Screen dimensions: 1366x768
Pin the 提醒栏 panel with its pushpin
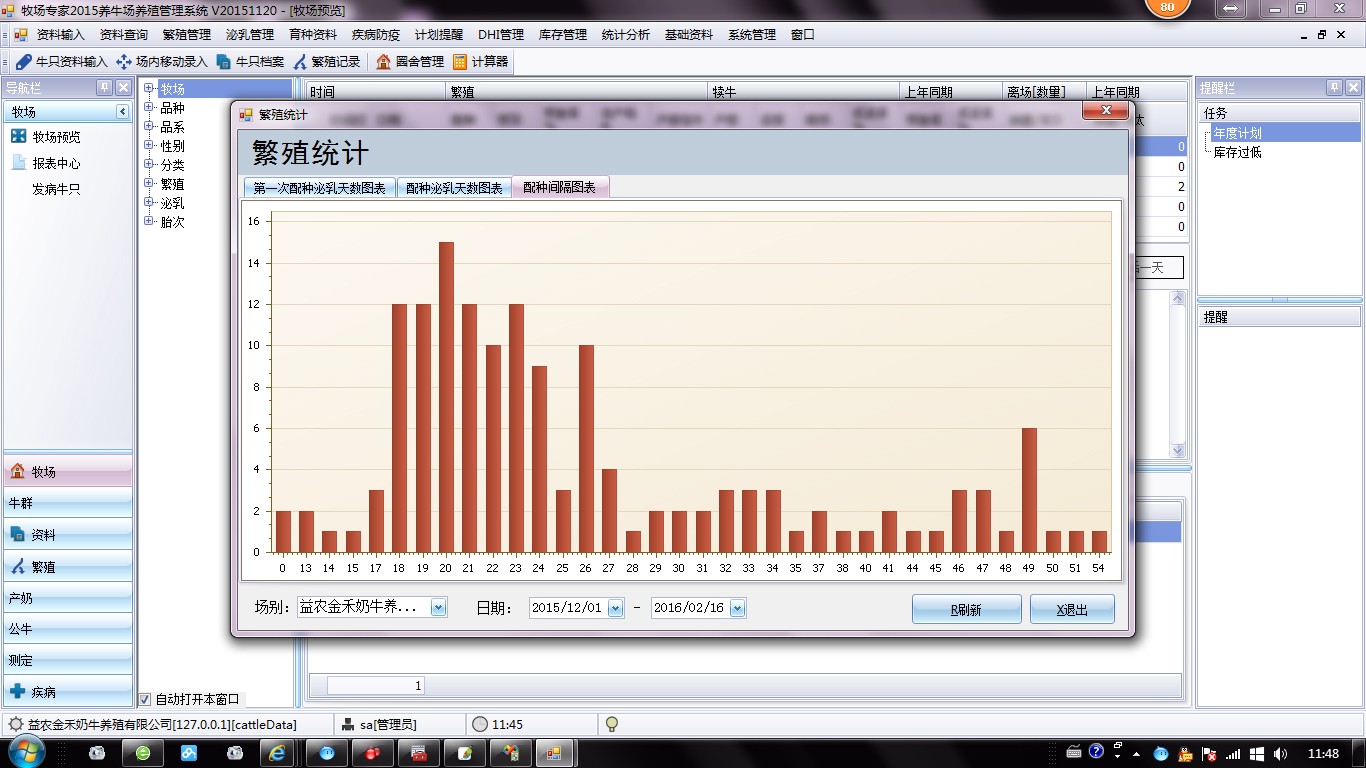[1335, 87]
